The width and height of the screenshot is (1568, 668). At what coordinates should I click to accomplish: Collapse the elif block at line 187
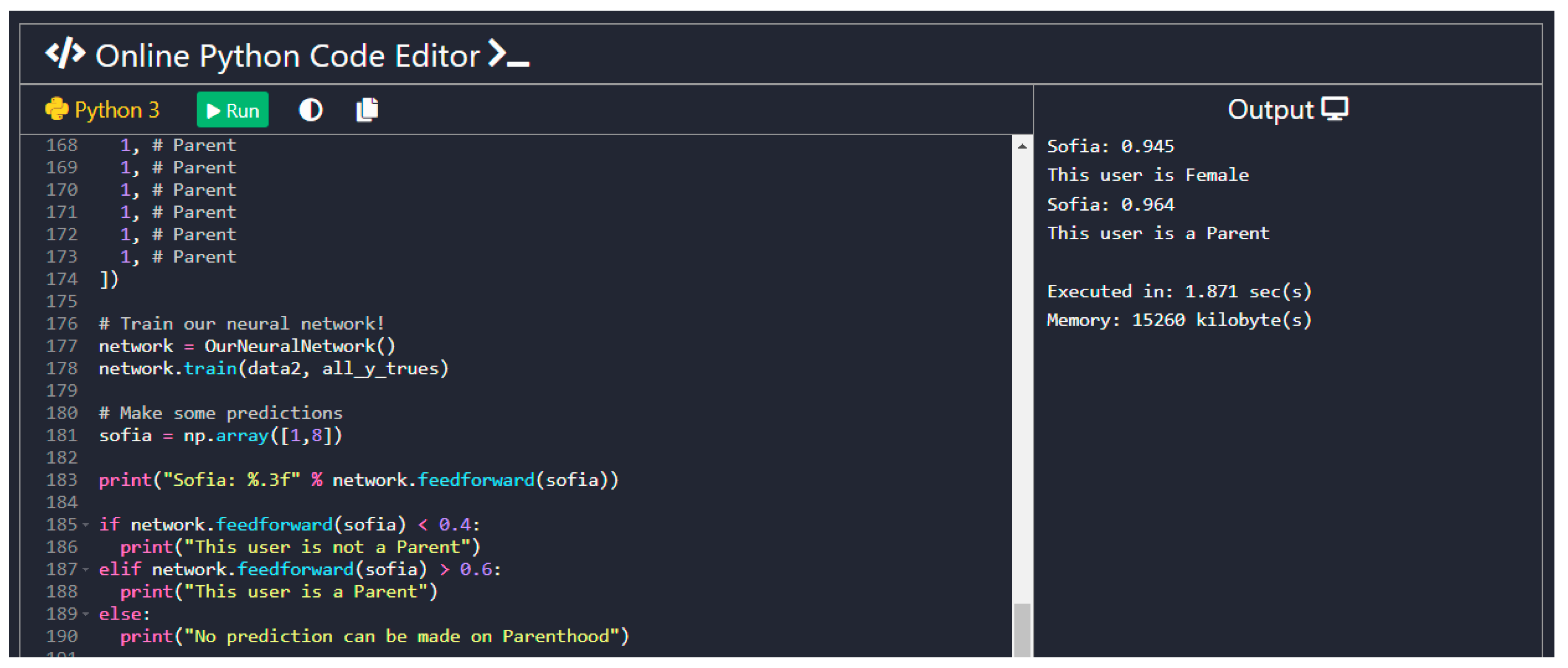click(x=86, y=569)
